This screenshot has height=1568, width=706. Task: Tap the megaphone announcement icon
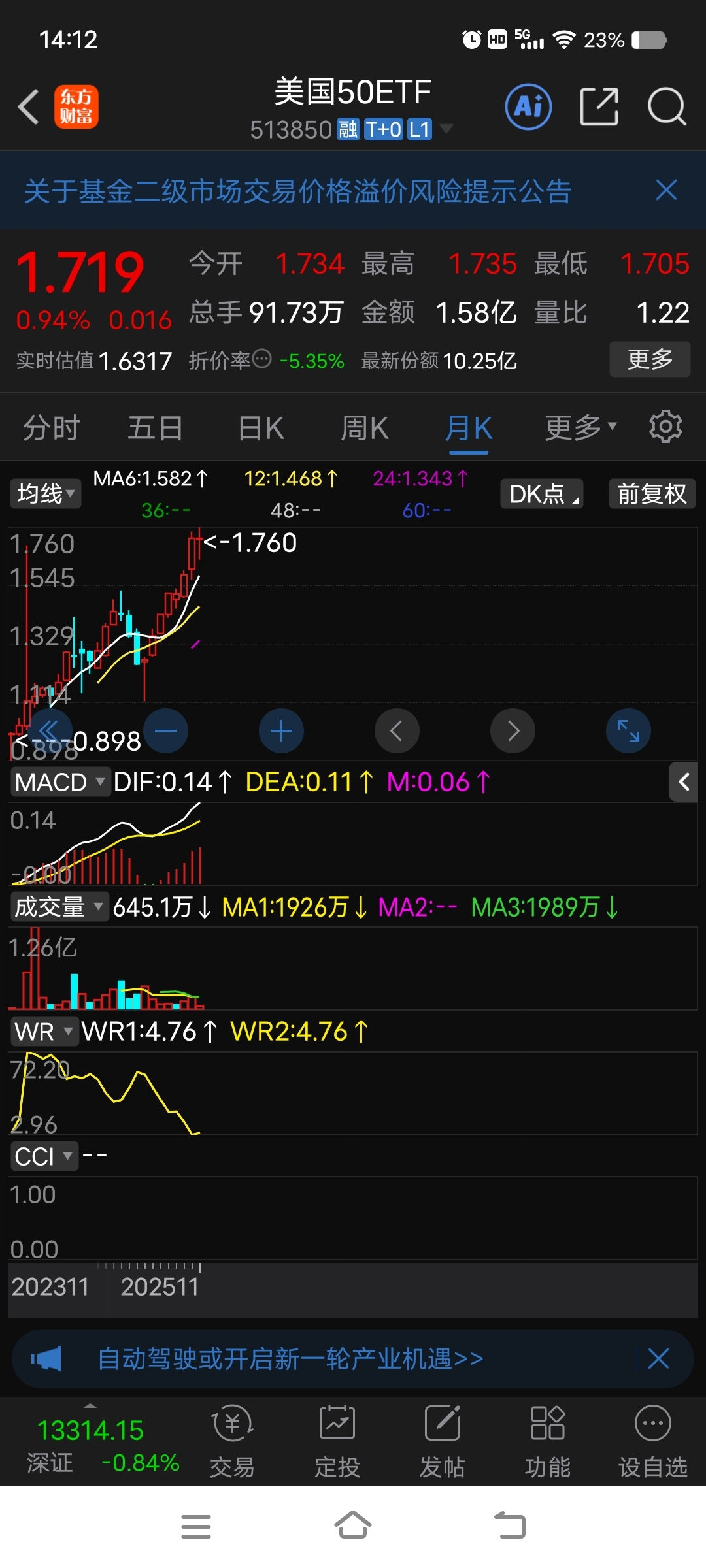(46, 1360)
